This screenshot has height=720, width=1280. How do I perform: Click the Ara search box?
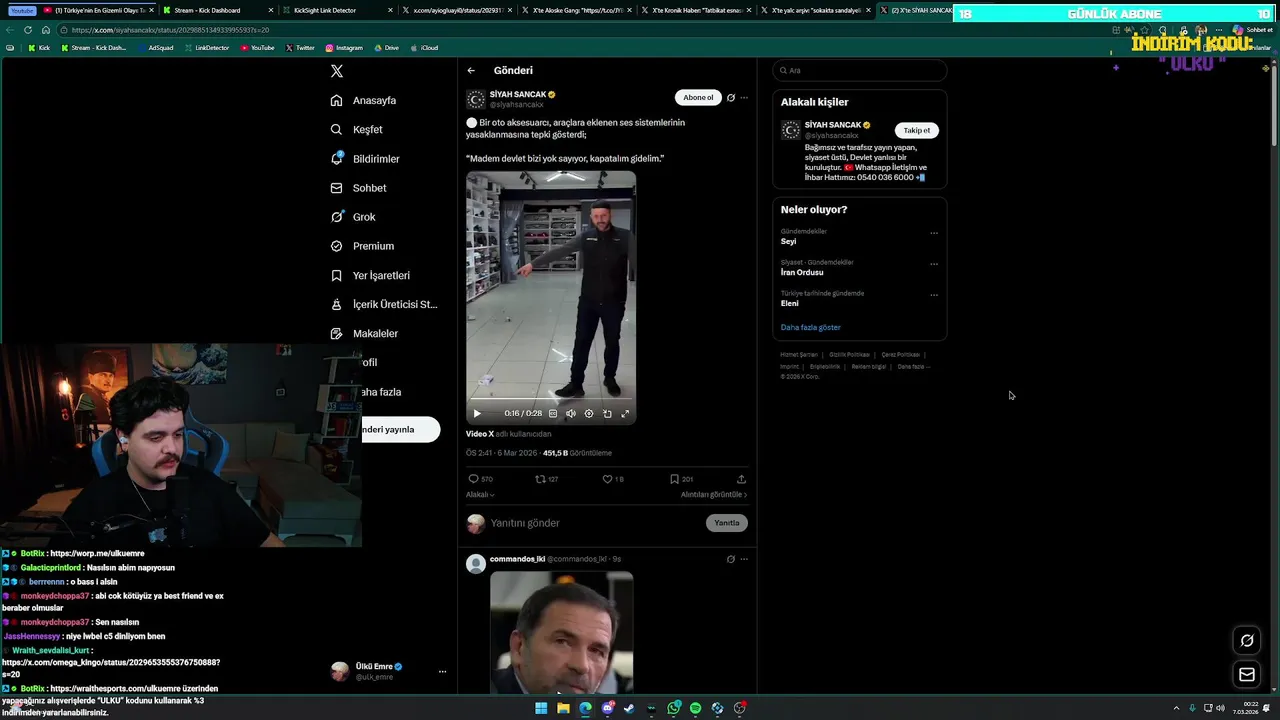click(860, 70)
